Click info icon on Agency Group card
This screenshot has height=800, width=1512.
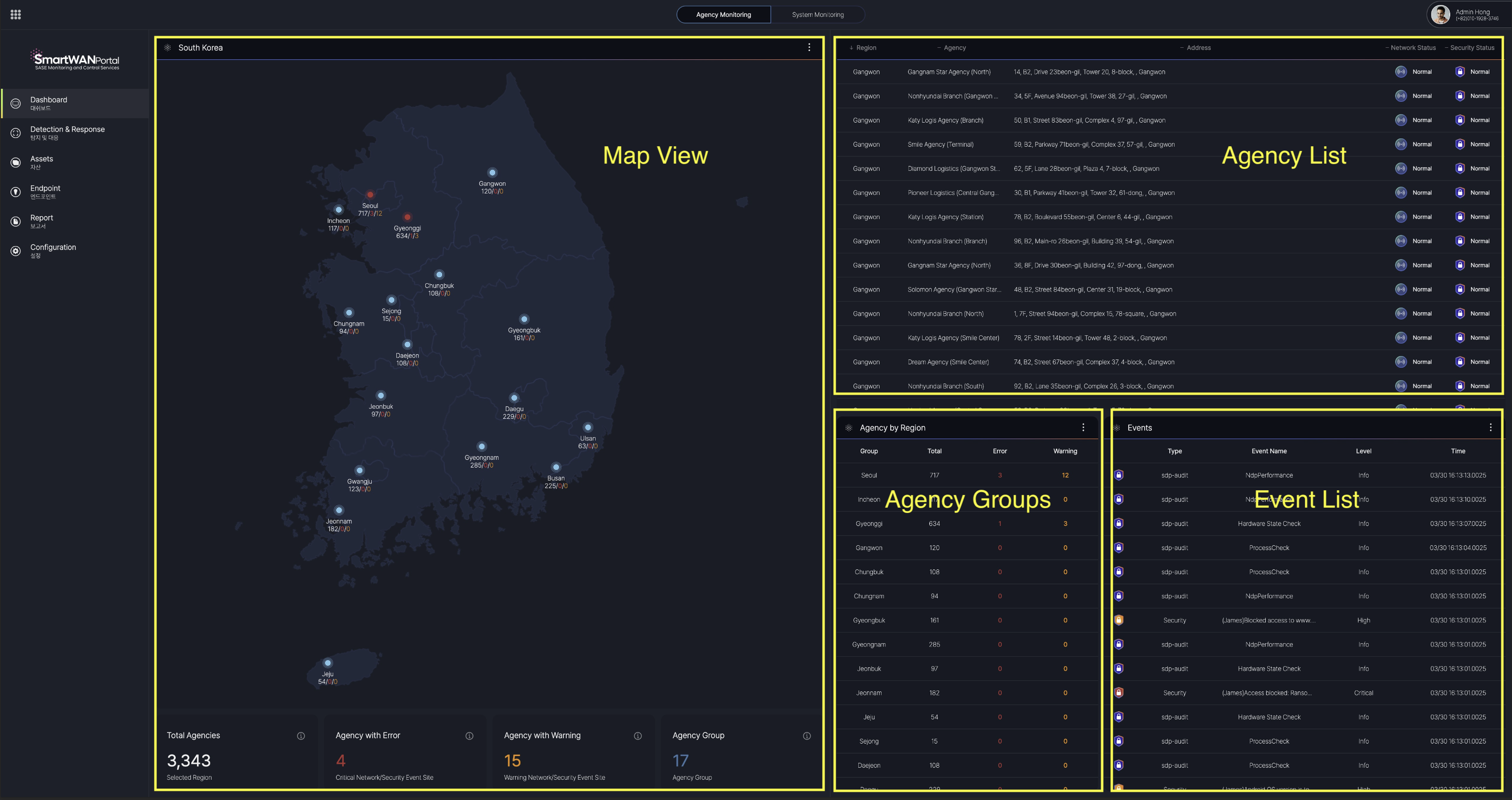[807, 735]
